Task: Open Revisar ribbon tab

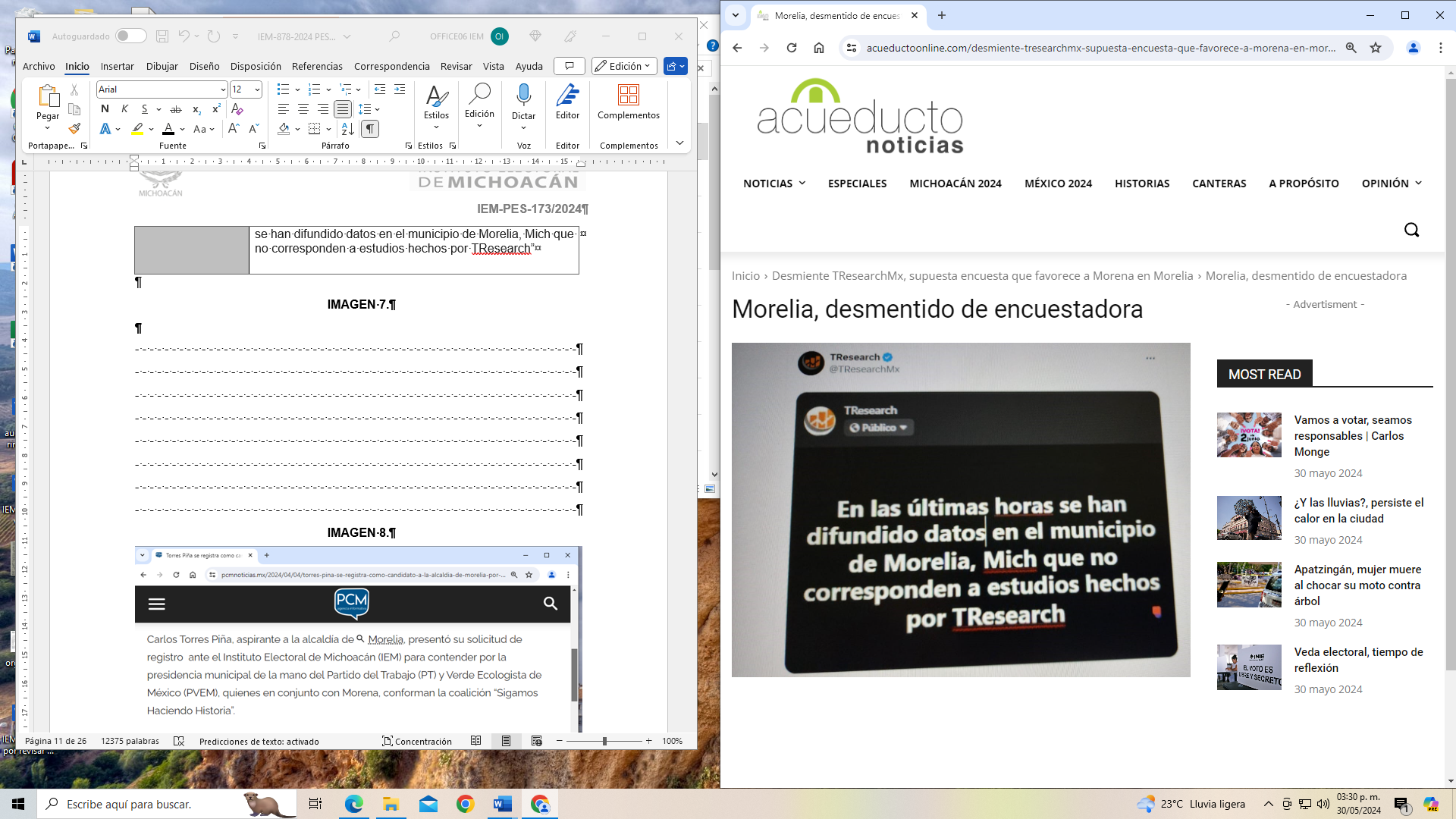Action: 456,66
